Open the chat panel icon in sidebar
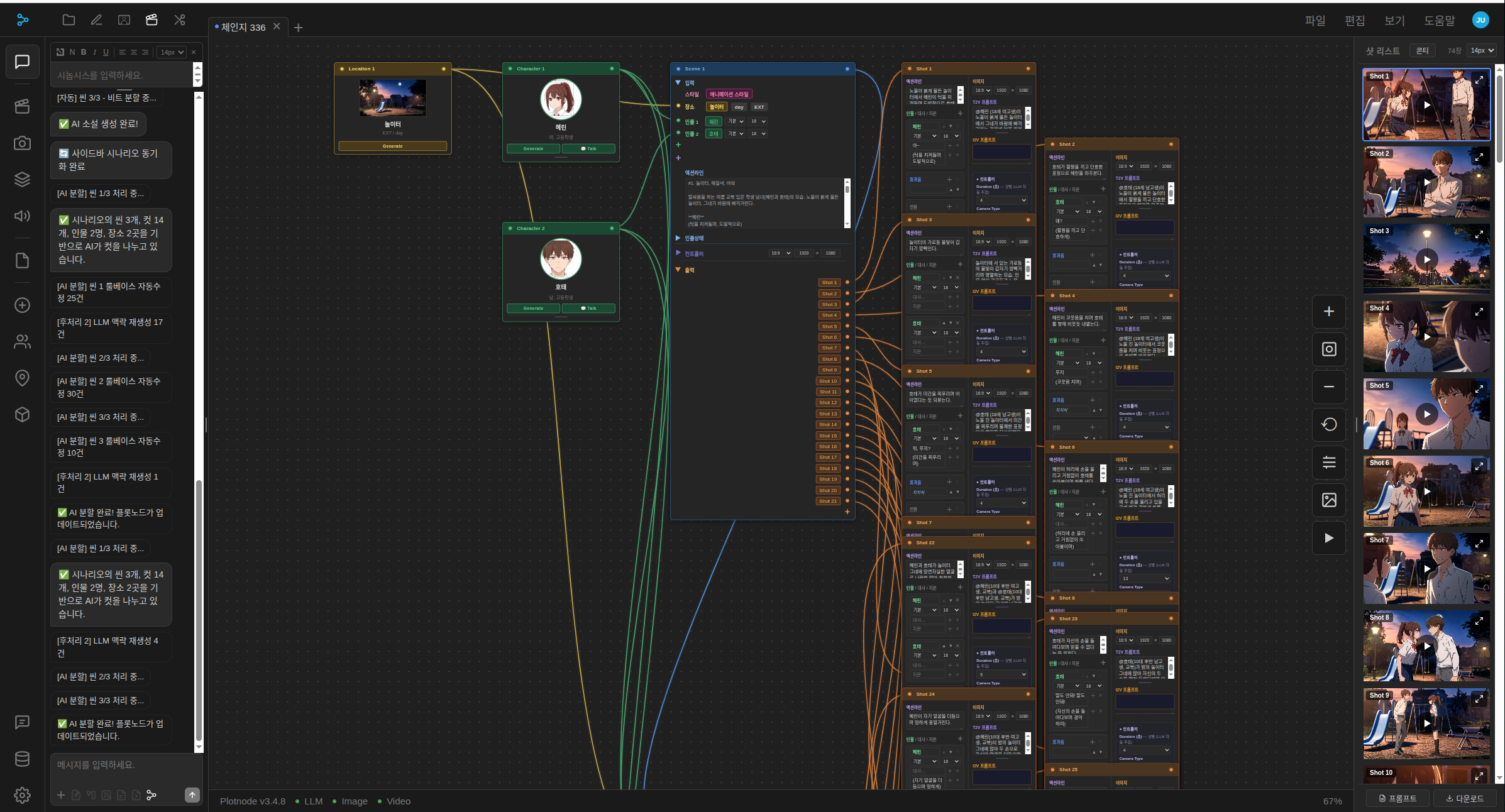The height and width of the screenshot is (812, 1505). click(x=23, y=62)
